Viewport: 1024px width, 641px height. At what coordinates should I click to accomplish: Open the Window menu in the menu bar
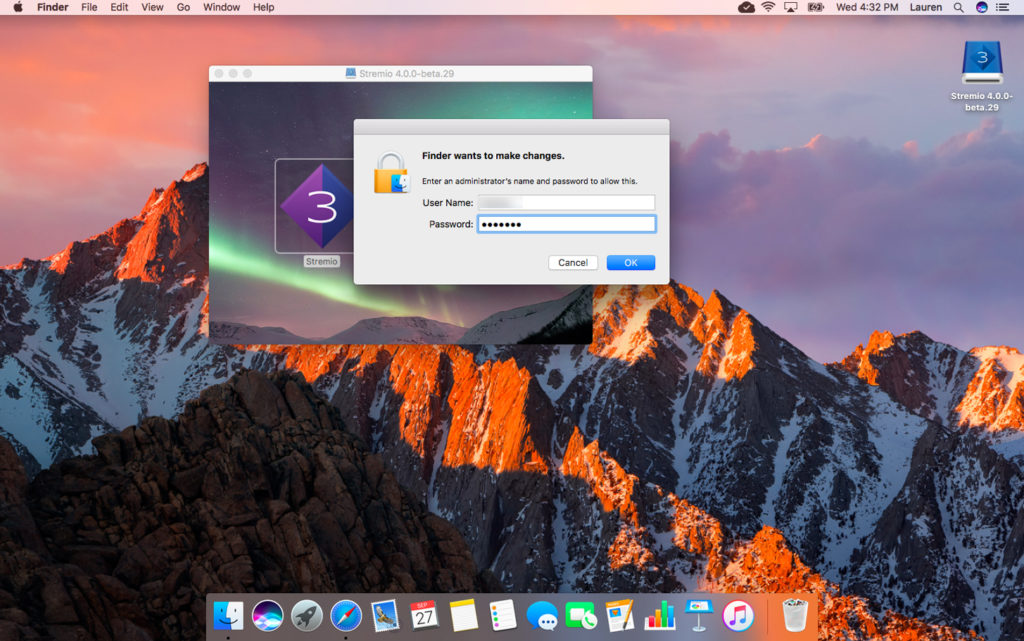[x=220, y=8]
